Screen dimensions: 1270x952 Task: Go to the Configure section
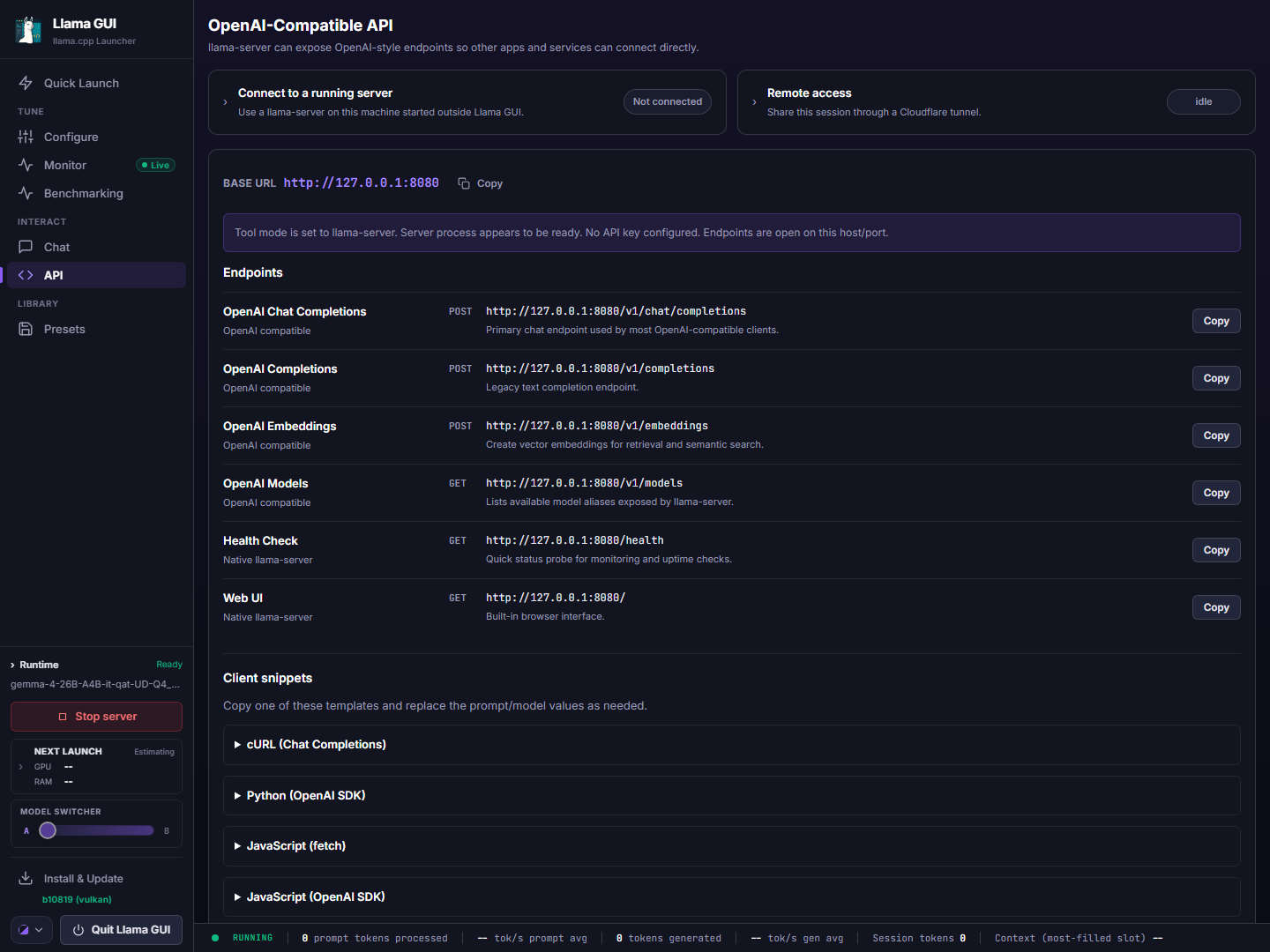97,137
